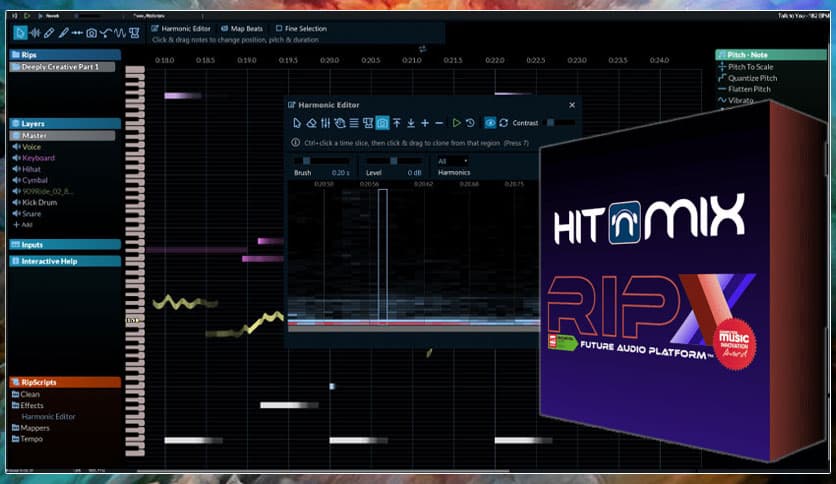Choose Pitch To Scale in Pitch panel

tap(745, 67)
